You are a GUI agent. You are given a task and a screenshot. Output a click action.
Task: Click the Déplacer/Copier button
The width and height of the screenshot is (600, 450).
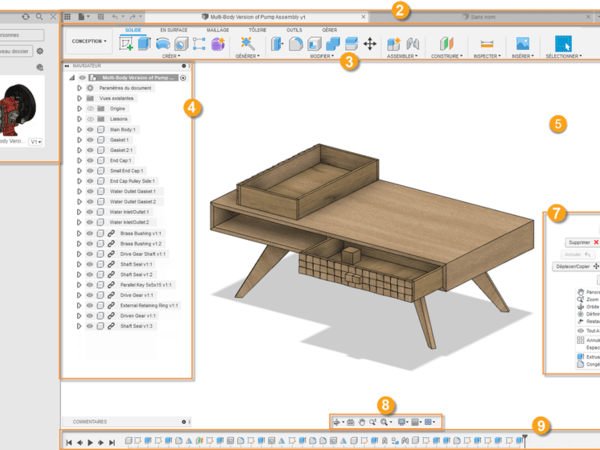pos(576,266)
